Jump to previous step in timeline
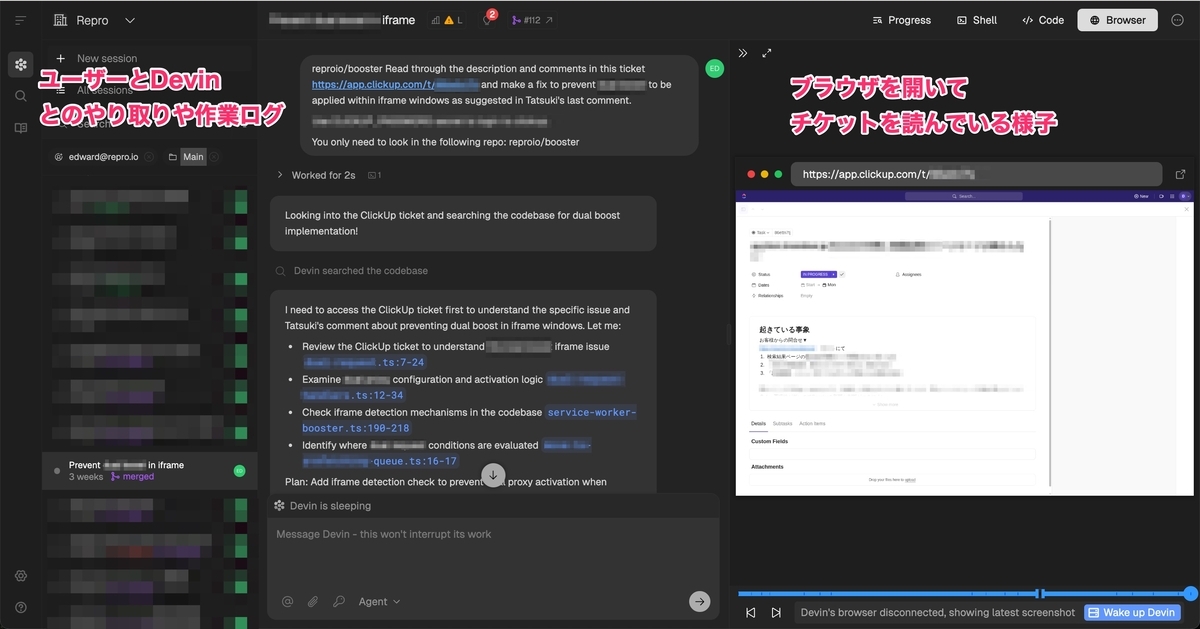This screenshot has width=1200, height=629. tap(751, 612)
